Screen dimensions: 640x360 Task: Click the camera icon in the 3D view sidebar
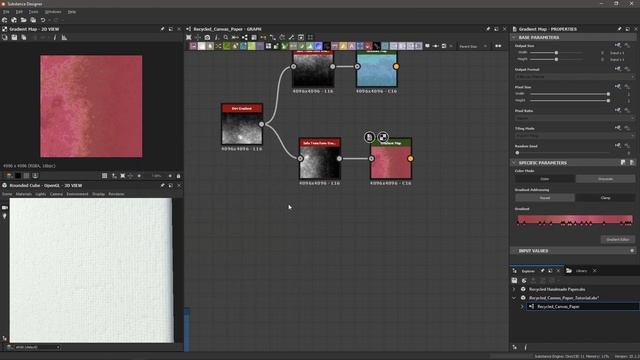(4, 207)
